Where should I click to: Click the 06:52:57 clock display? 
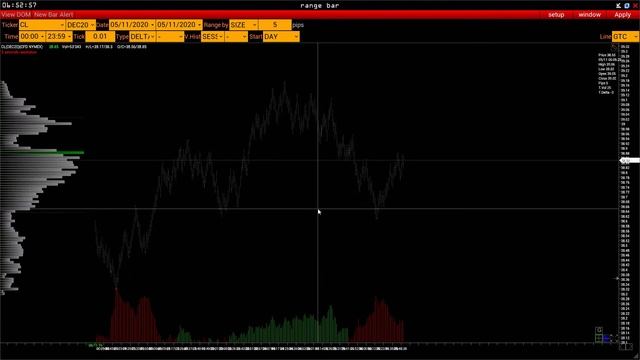19,5
